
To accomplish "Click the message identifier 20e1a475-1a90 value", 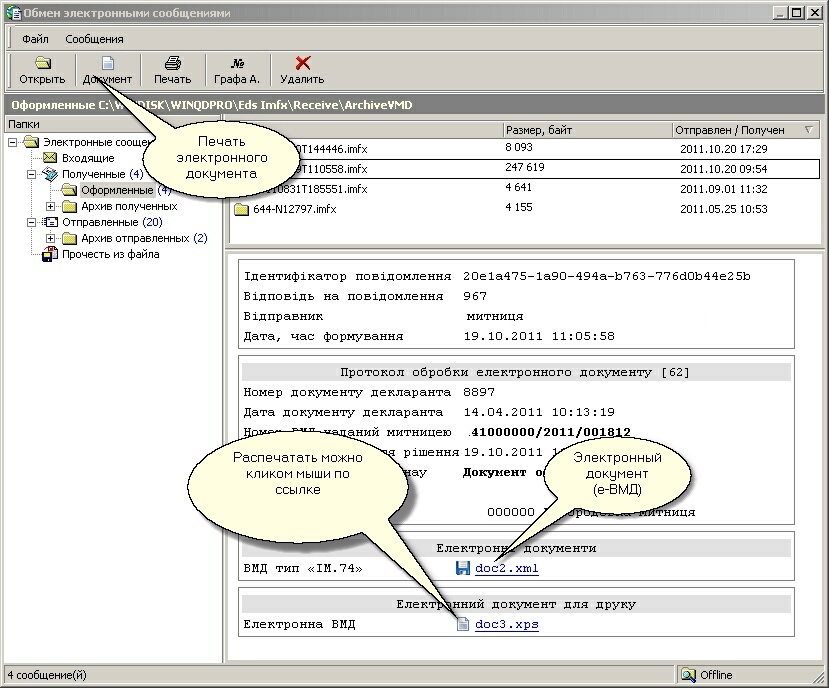I will [x=606, y=276].
